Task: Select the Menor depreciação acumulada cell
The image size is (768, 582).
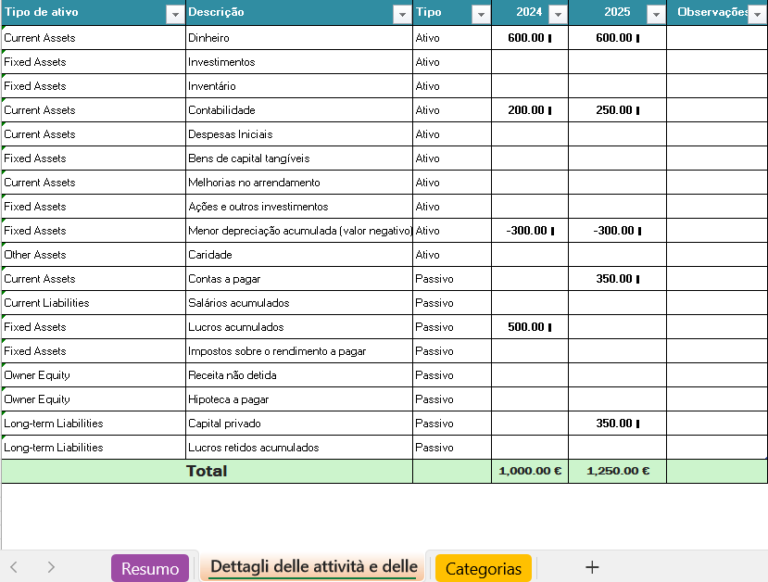Action: coord(299,230)
